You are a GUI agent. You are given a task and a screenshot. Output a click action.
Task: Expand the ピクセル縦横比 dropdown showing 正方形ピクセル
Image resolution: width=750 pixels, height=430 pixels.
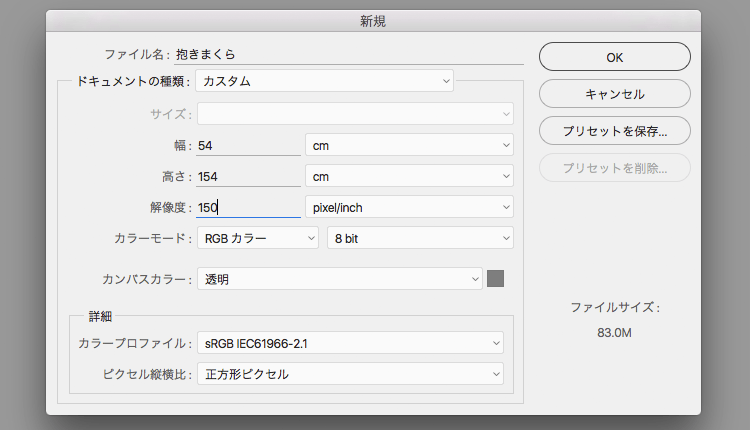pos(350,375)
